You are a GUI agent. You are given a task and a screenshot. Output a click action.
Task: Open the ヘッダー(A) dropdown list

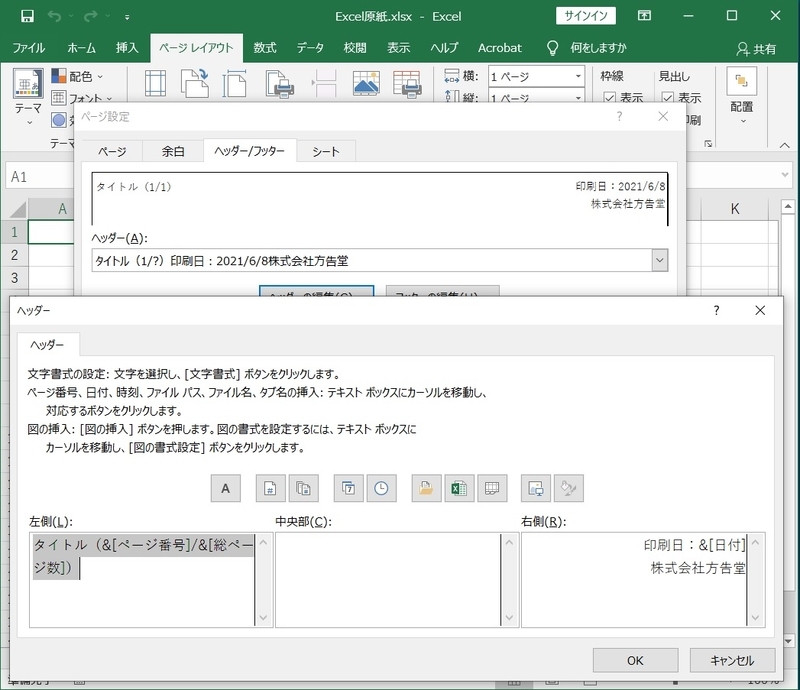pos(659,259)
